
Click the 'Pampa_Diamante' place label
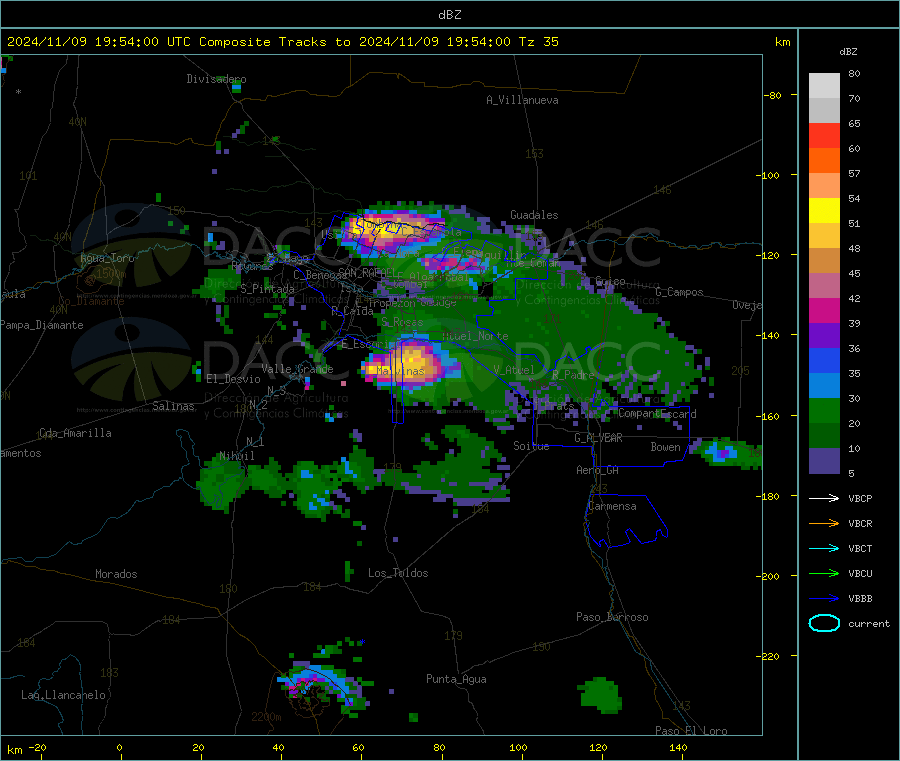pos(42,325)
